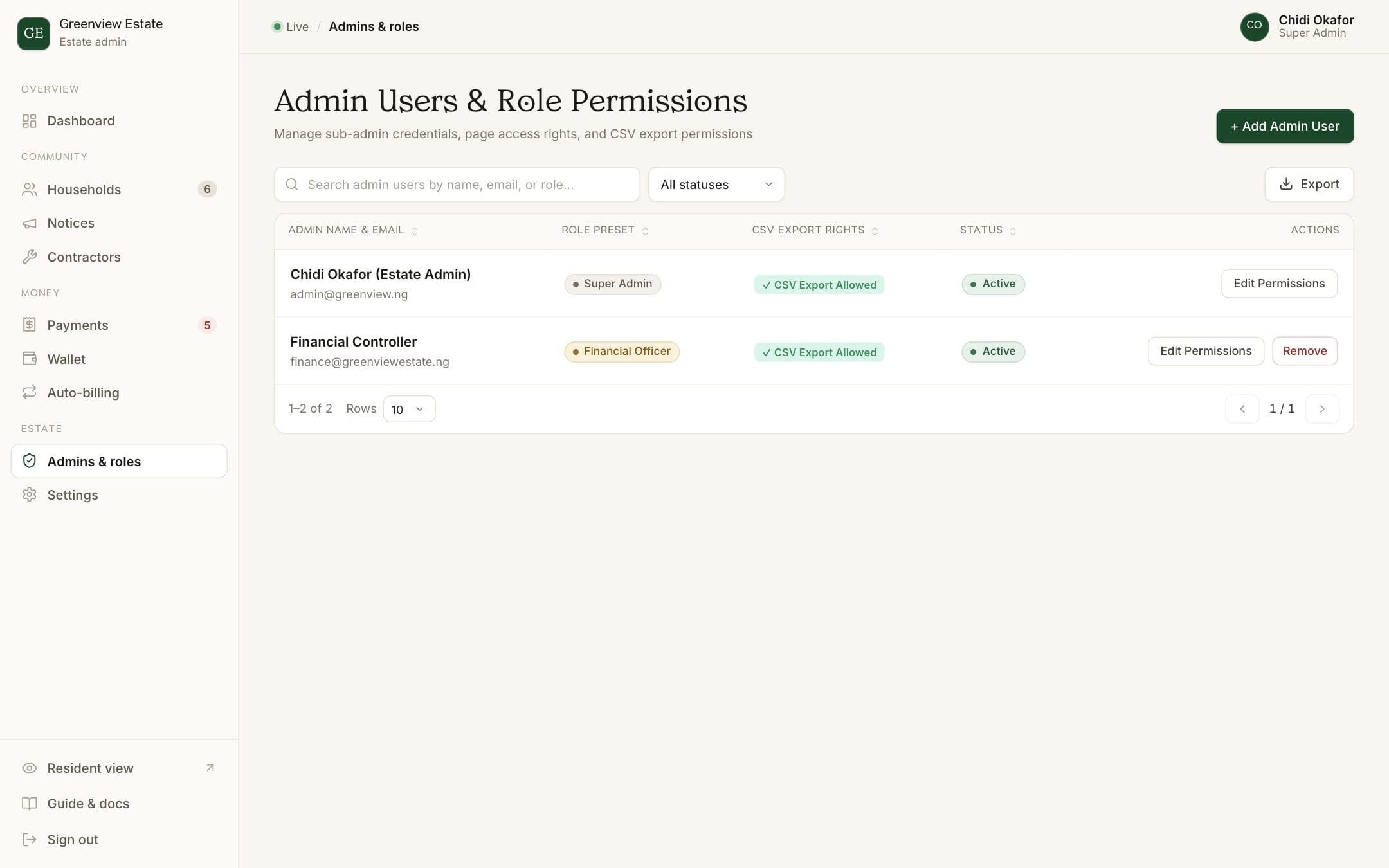Click the Resident view eye icon

tap(30, 768)
